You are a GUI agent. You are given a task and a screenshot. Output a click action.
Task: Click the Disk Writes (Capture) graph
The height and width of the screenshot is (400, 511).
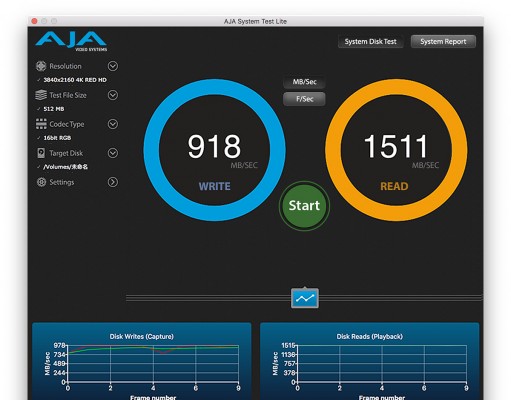(142, 362)
